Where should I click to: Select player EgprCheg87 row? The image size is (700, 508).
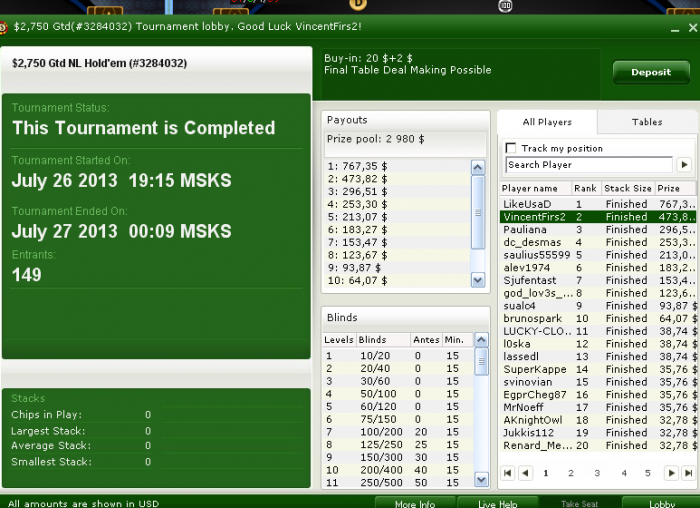click(598, 395)
